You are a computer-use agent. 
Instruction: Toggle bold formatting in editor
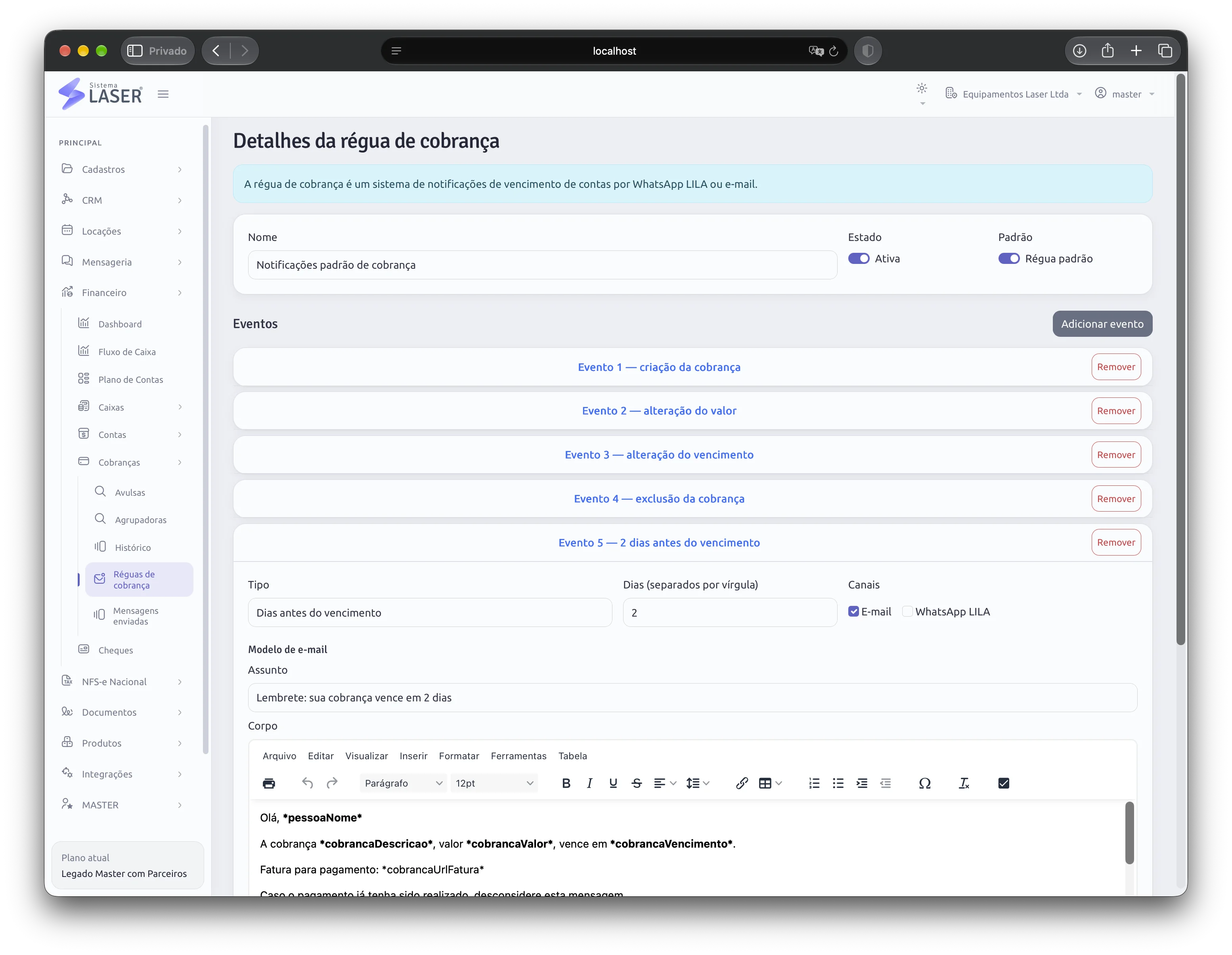click(566, 783)
